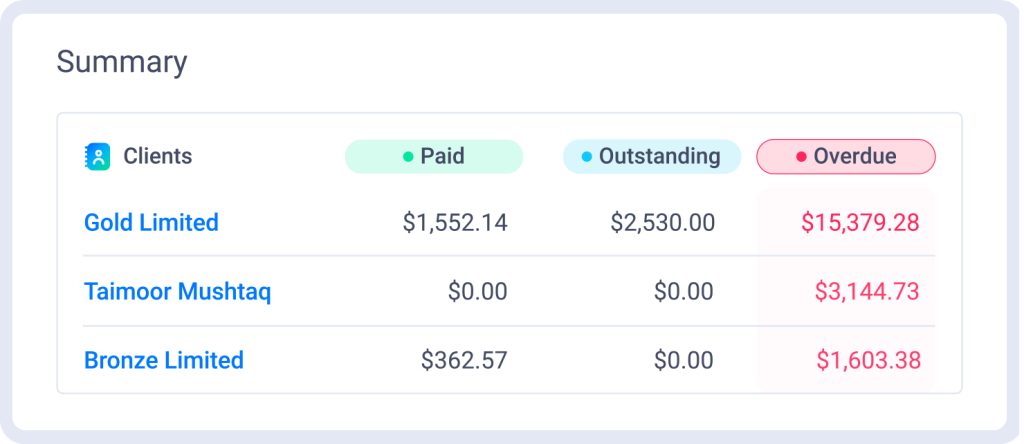The image size is (1024, 444).
Task: Click Gold Limited paid amount $1,552.14
Action: coord(455,222)
